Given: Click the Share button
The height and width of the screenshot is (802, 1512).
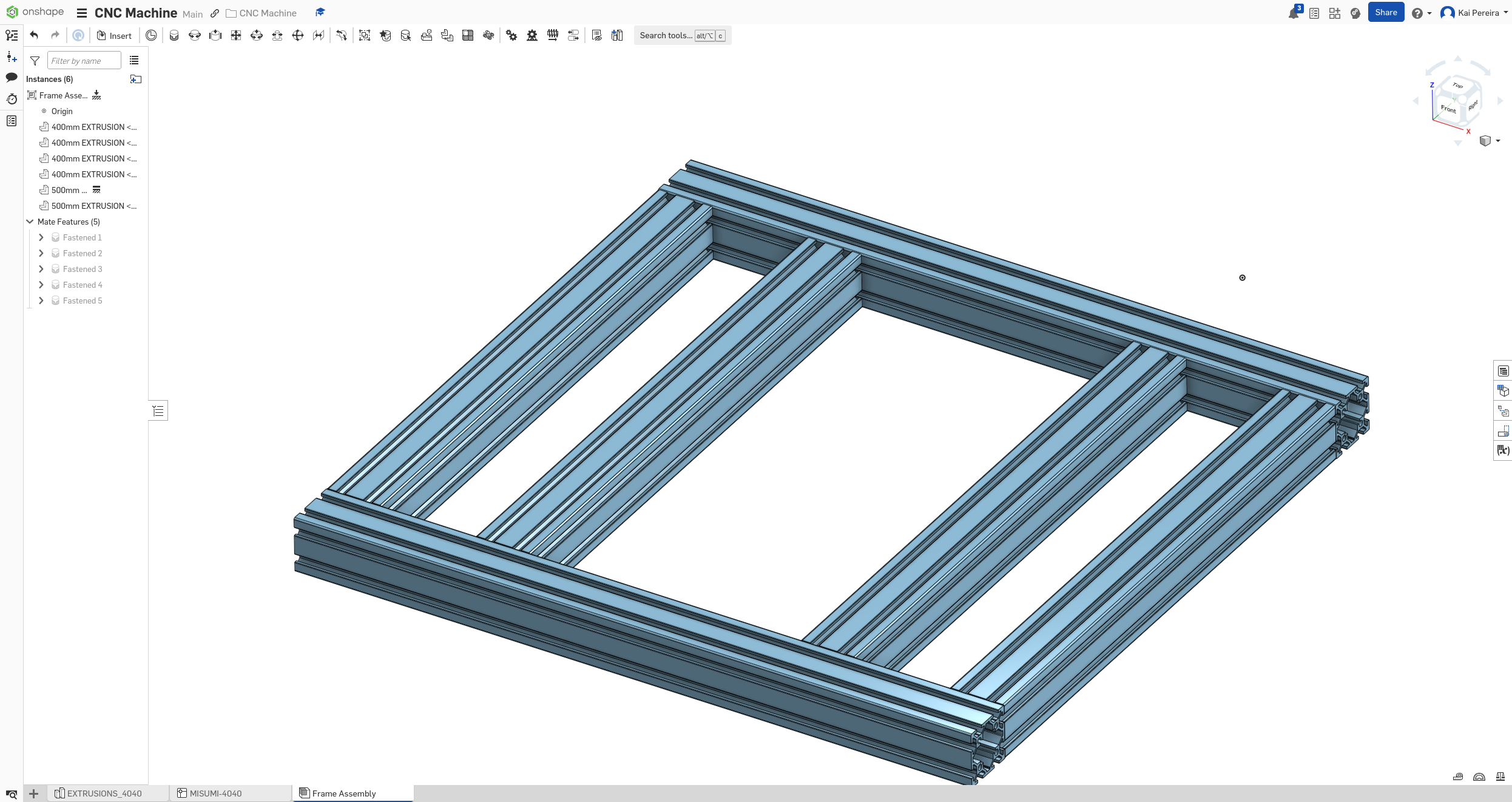Looking at the screenshot, I should (1386, 12).
